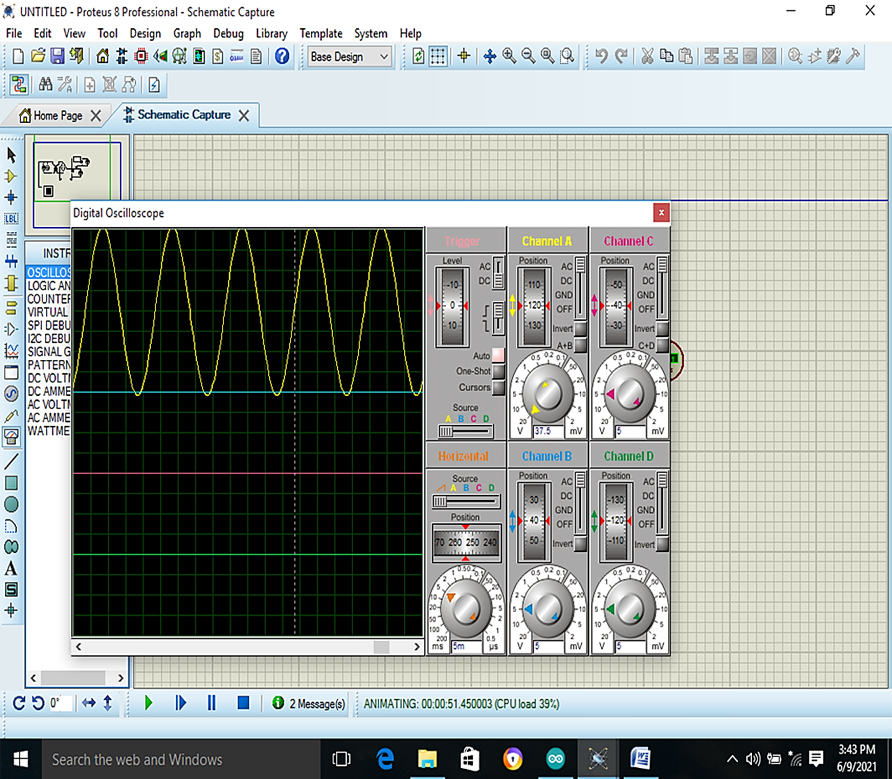This screenshot has height=779, width=892.
Task: Open the Base Design dropdown
Action: click(349, 57)
